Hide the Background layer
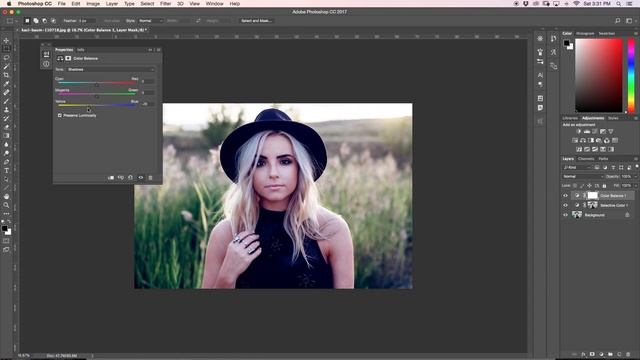This screenshot has width=640, height=360. [x=565, y=215]
